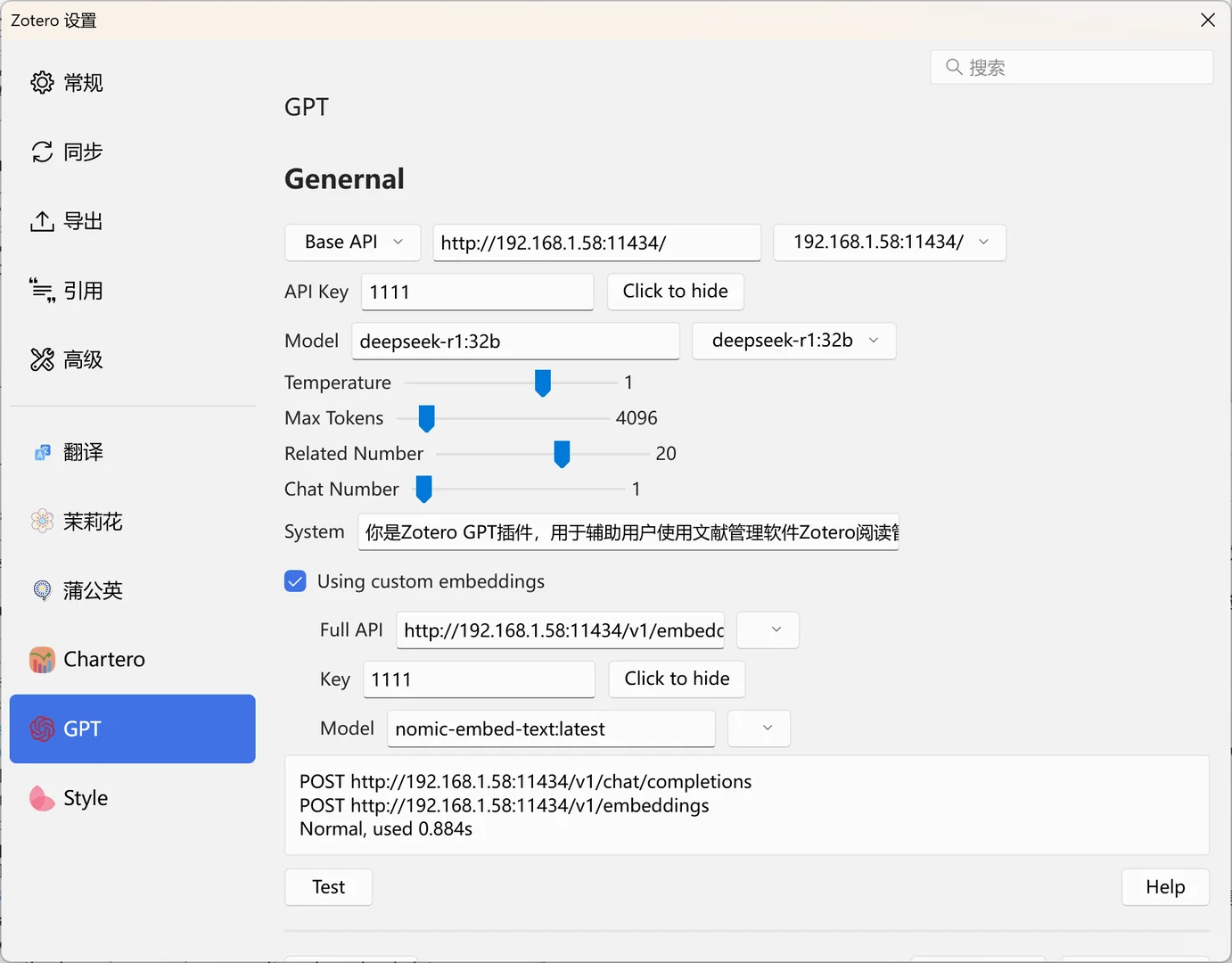Screen dimensions: 1232x963
Task: Click the Base API URL input field
Action: (x=597, y=243)
